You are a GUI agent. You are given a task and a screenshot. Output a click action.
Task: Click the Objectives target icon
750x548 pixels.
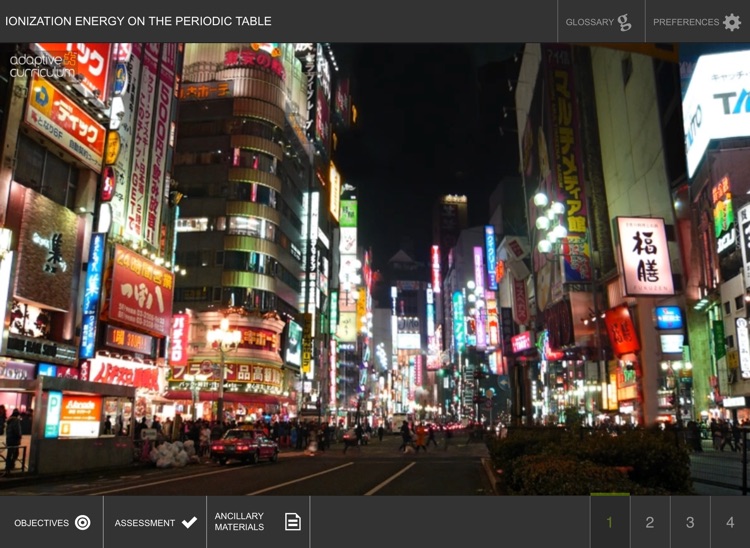point(82,523)
